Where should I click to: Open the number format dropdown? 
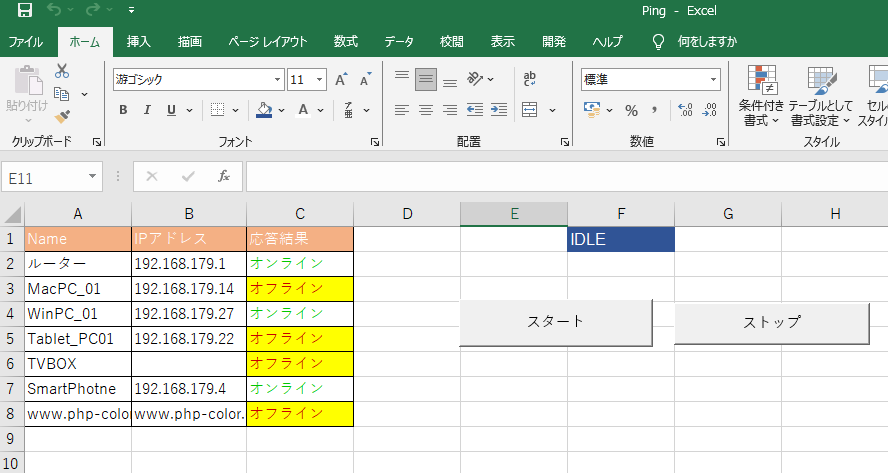(713, 79)
